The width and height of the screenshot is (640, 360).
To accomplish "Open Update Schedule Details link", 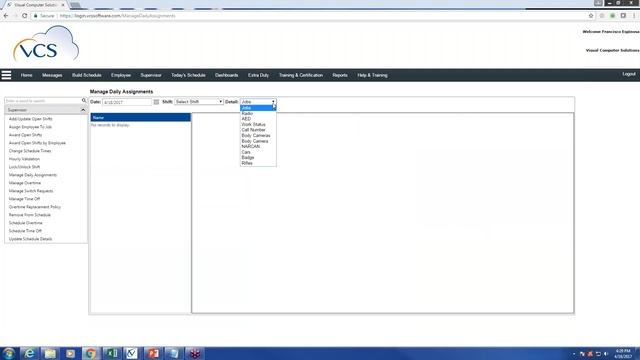I will (x=30, y=239).
